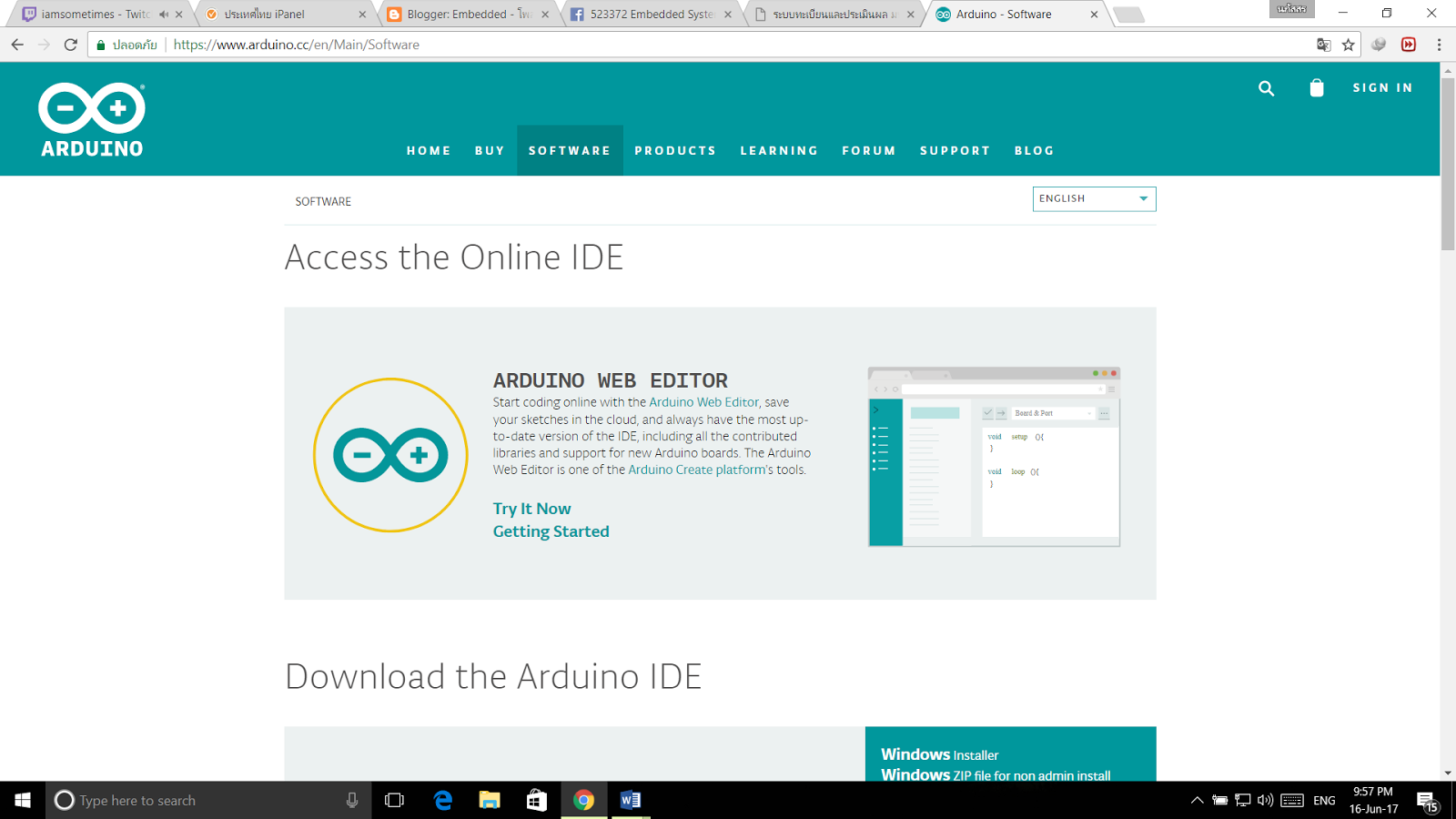Click the translate page icon in address bar

pyautogui.click(x=1324, y=45)
